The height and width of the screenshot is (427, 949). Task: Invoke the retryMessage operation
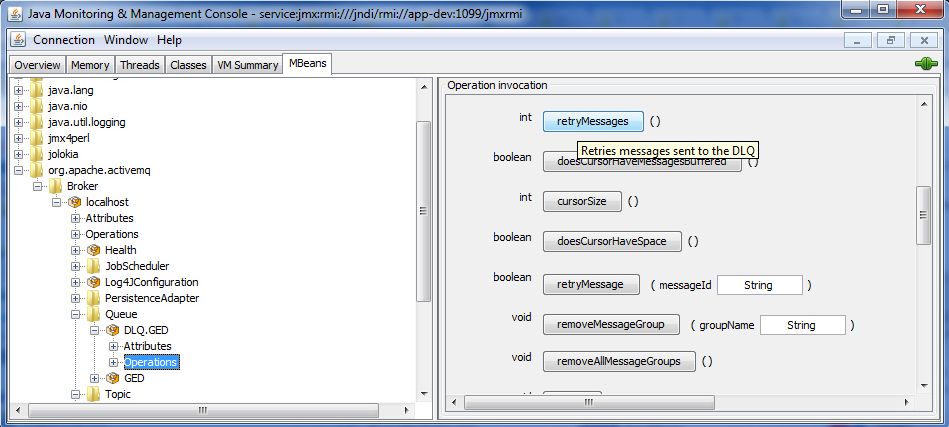pyautogui.click(x=591, y=284)
